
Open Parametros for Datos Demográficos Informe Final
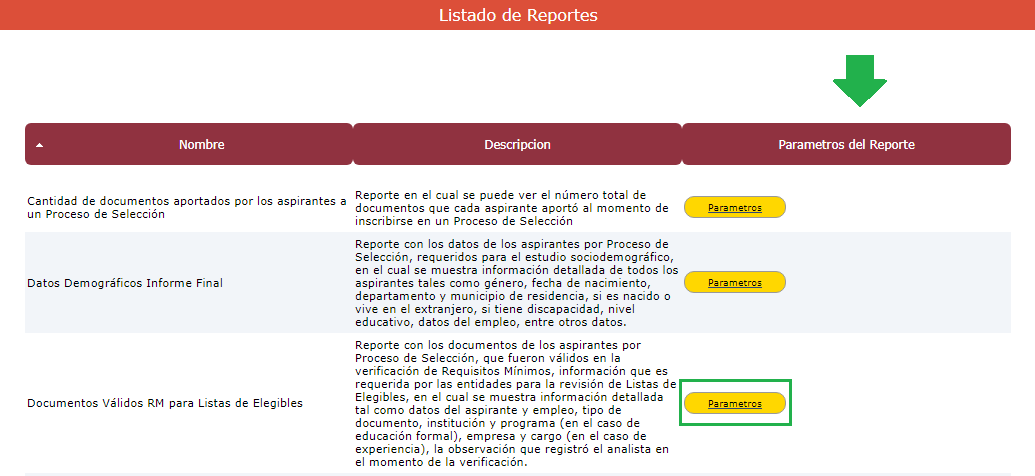click(x=735, y=283)
